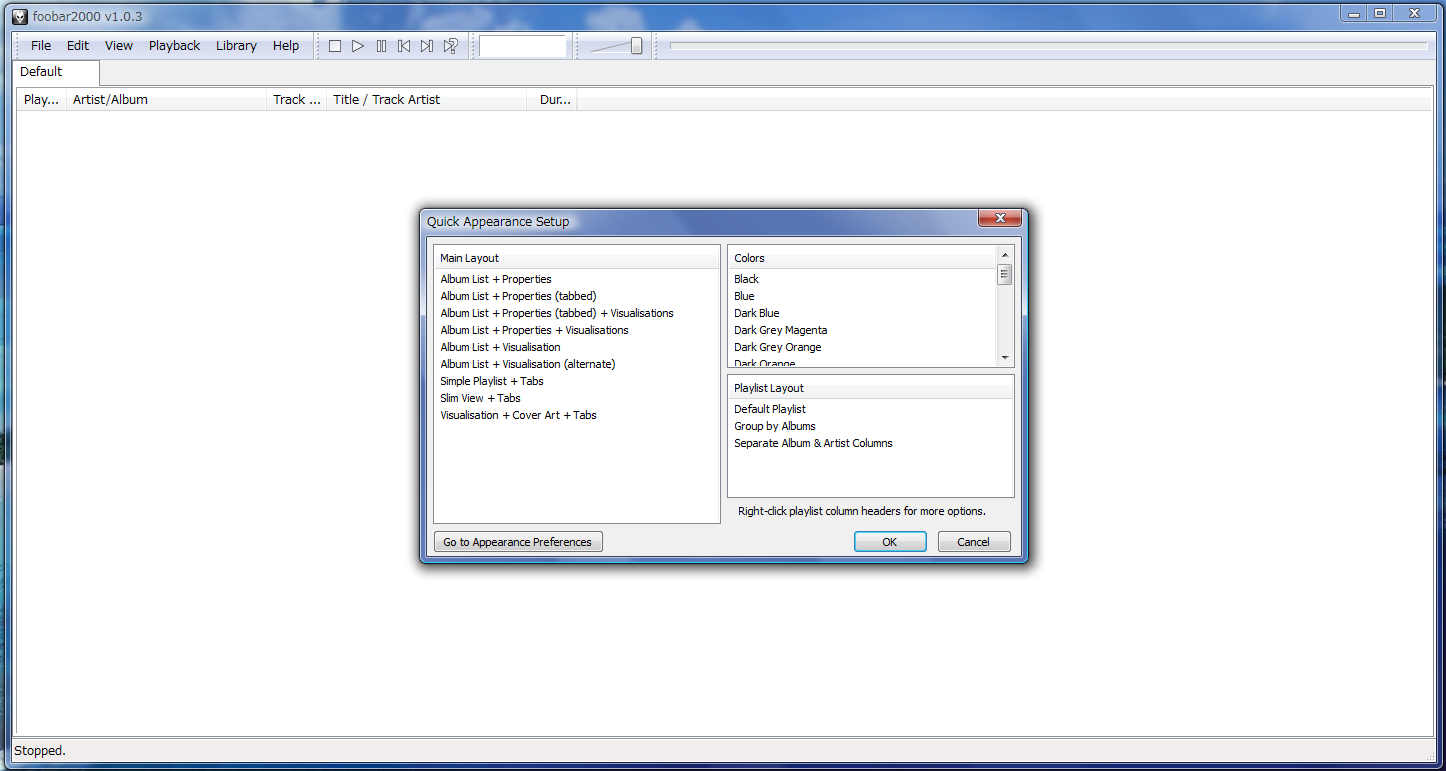Select Dark Grey Magenta colors
Viewport: 1446px width, 771px height.
781,330
